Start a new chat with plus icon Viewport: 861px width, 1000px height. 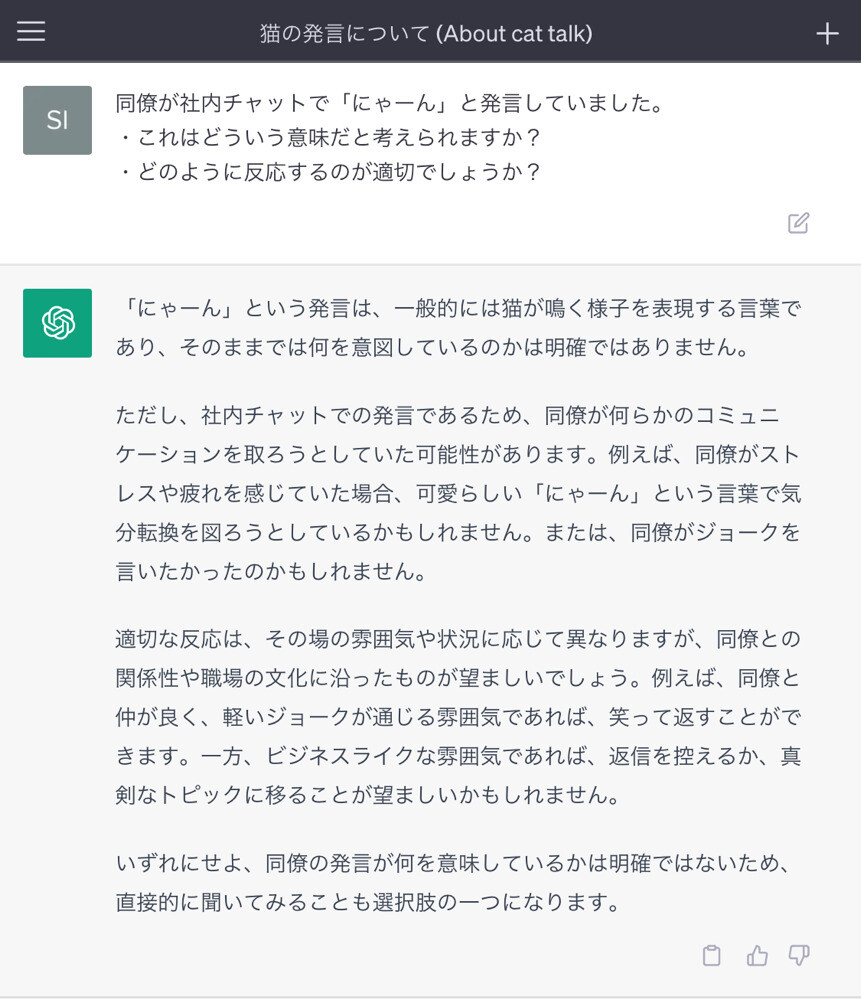click(x=827, y=33)
